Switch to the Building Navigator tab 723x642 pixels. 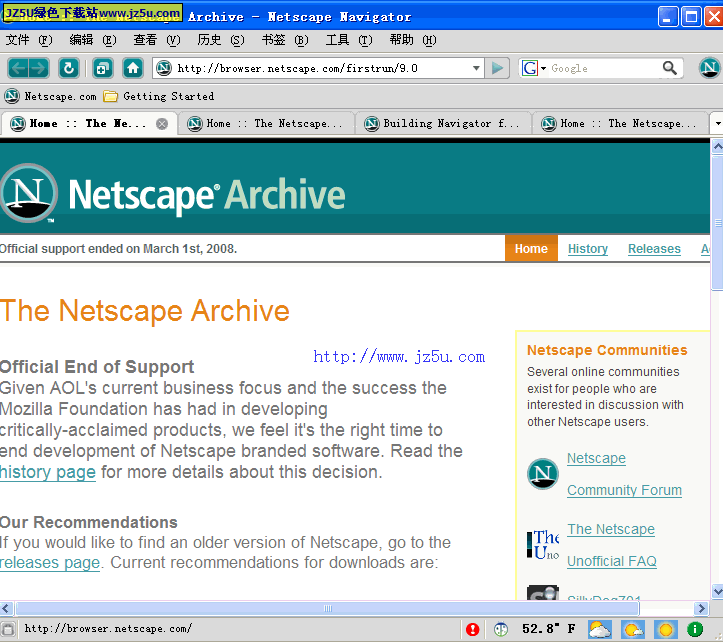[x=443, y=124]
